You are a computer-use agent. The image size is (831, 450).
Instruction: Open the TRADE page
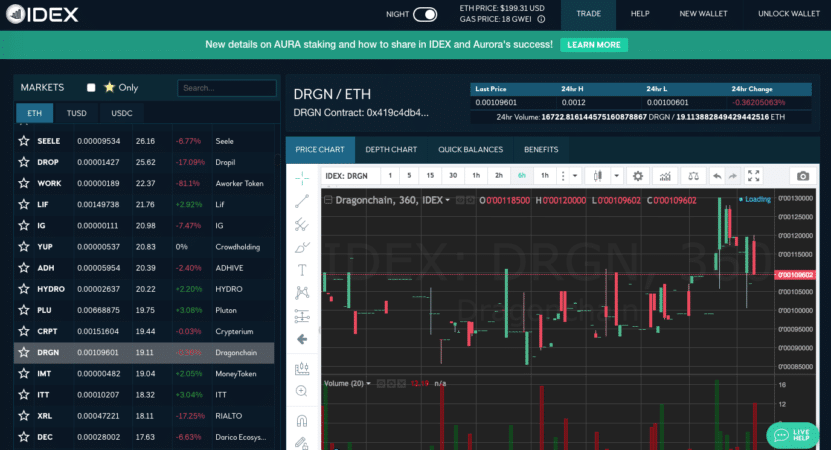point(588,14)
